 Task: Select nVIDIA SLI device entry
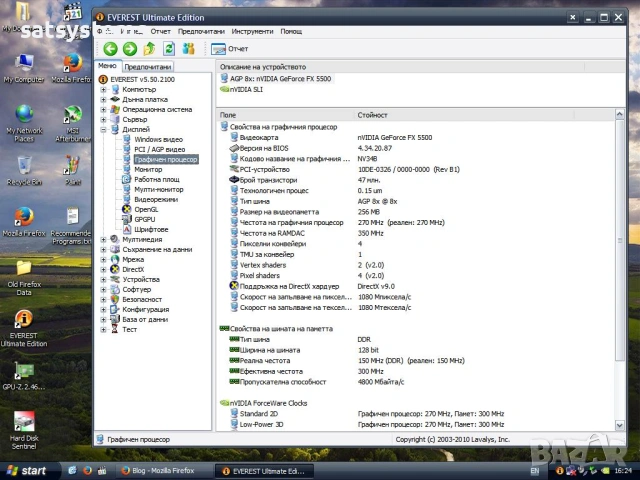point(246,89)
